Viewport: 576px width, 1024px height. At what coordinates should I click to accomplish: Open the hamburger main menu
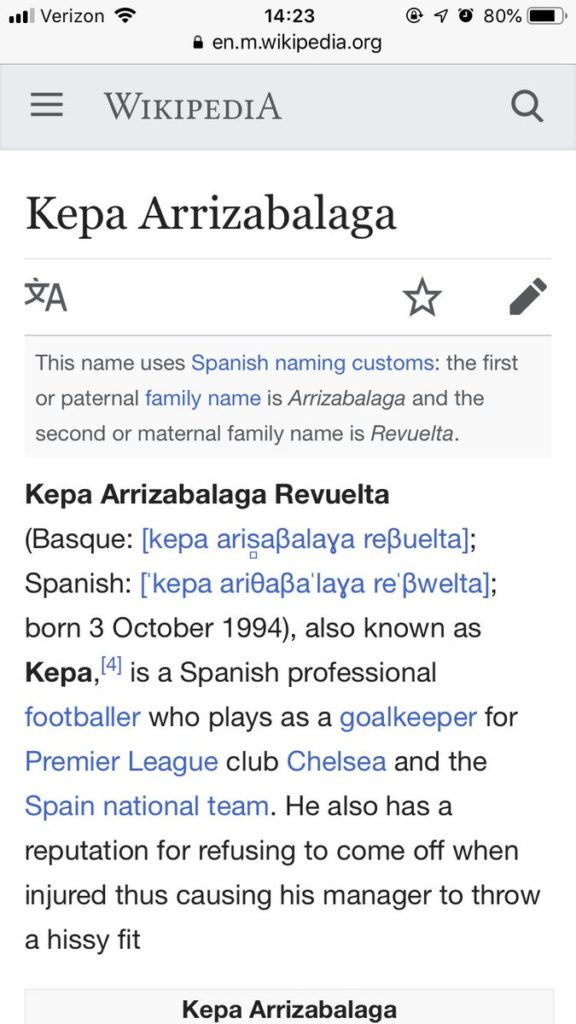pyautogui.click(x=46, y=106)
